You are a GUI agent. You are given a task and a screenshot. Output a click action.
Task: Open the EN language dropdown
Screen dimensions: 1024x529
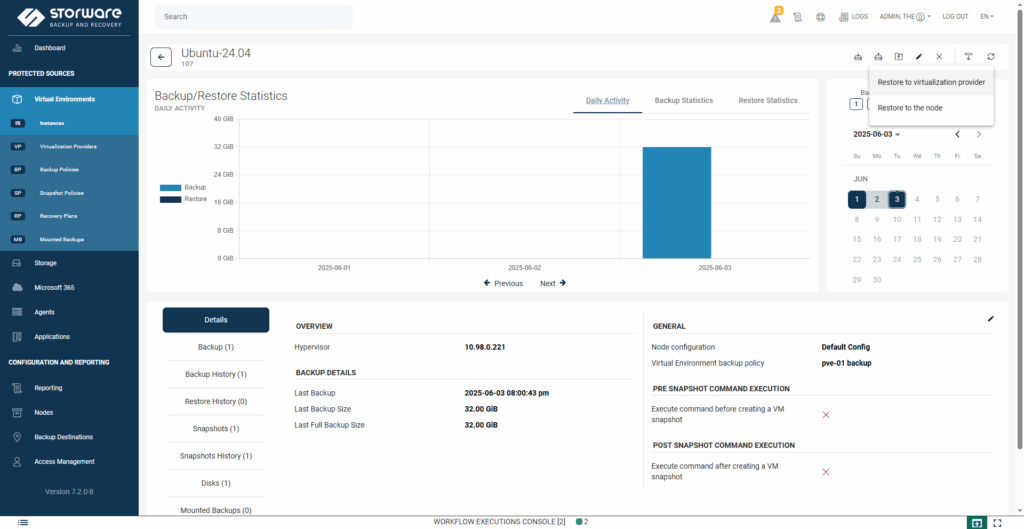tap(986, 17)
